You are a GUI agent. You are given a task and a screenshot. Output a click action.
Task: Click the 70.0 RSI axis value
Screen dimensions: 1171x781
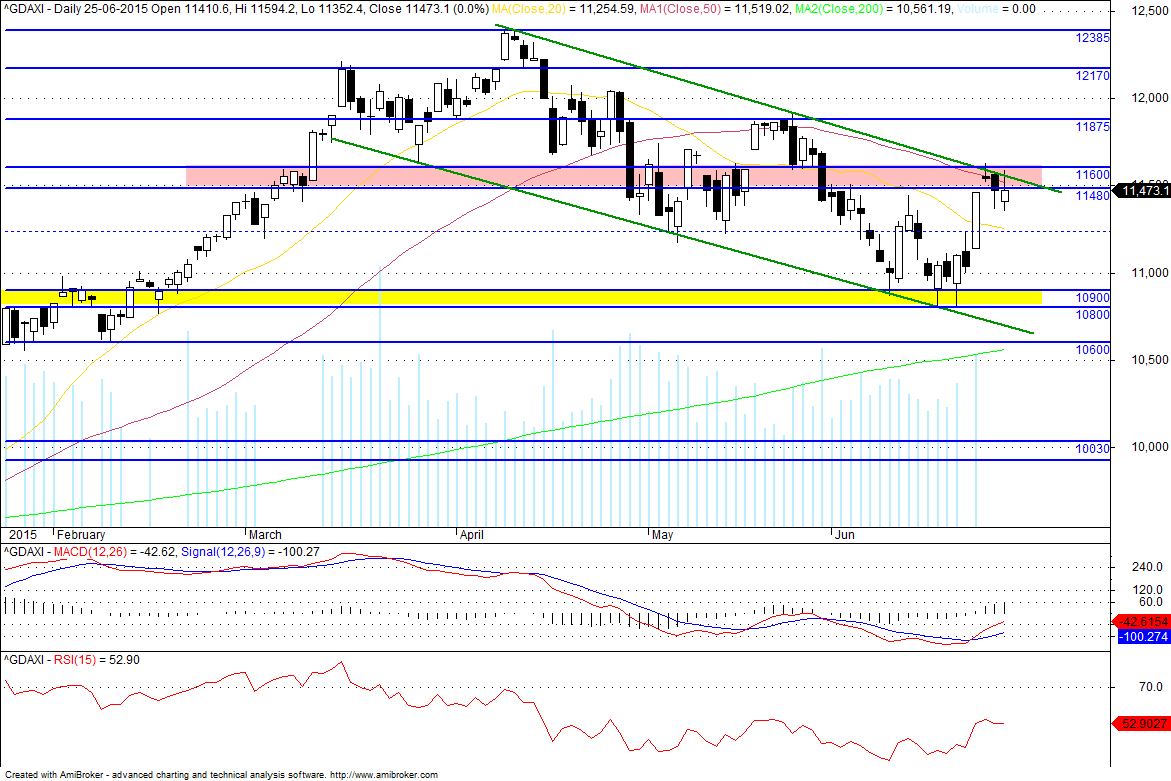pyautogui.click(x=1151, y=687)
